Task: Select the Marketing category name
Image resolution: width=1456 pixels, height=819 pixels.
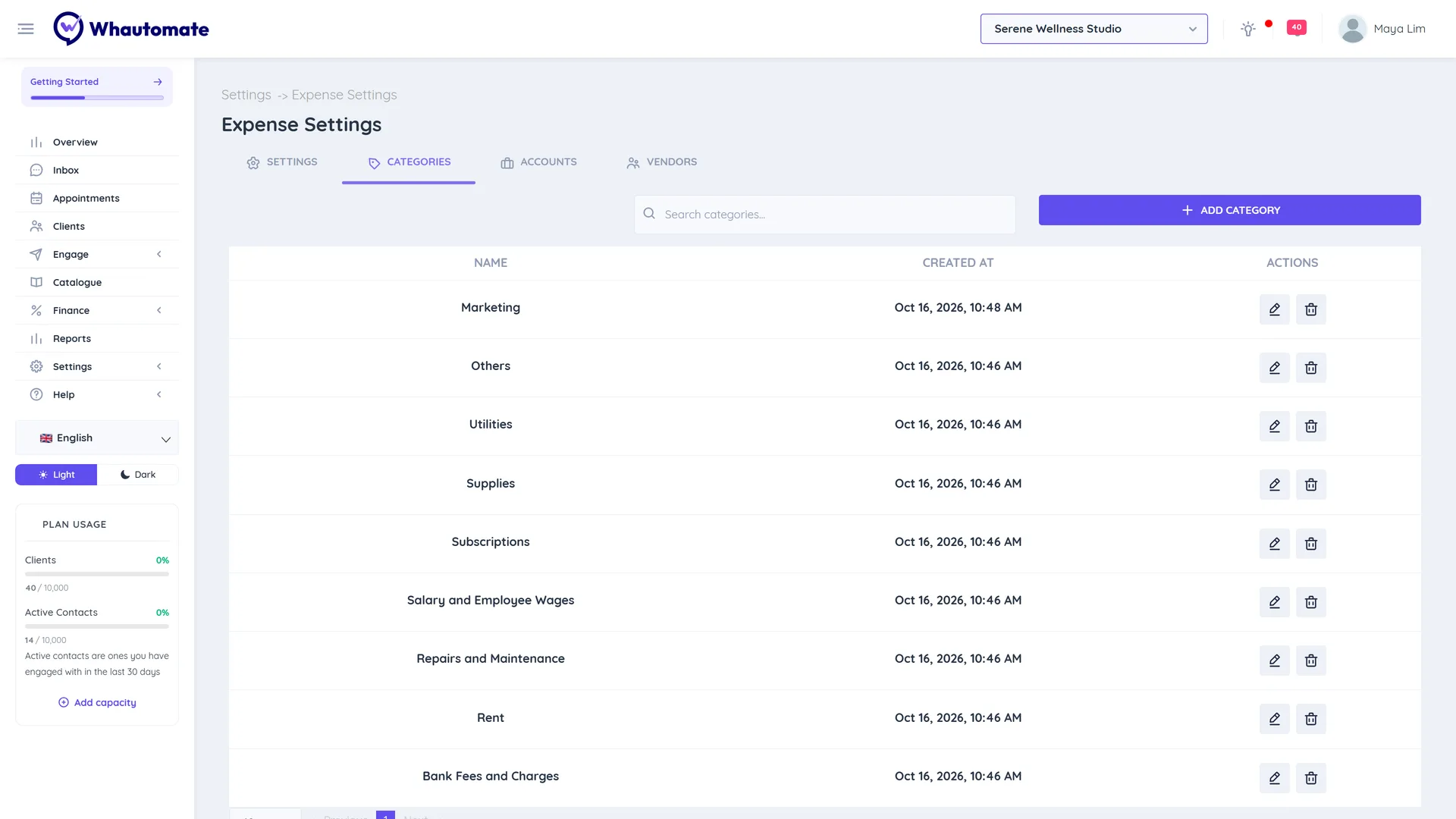Action: [x=491, y=307]
